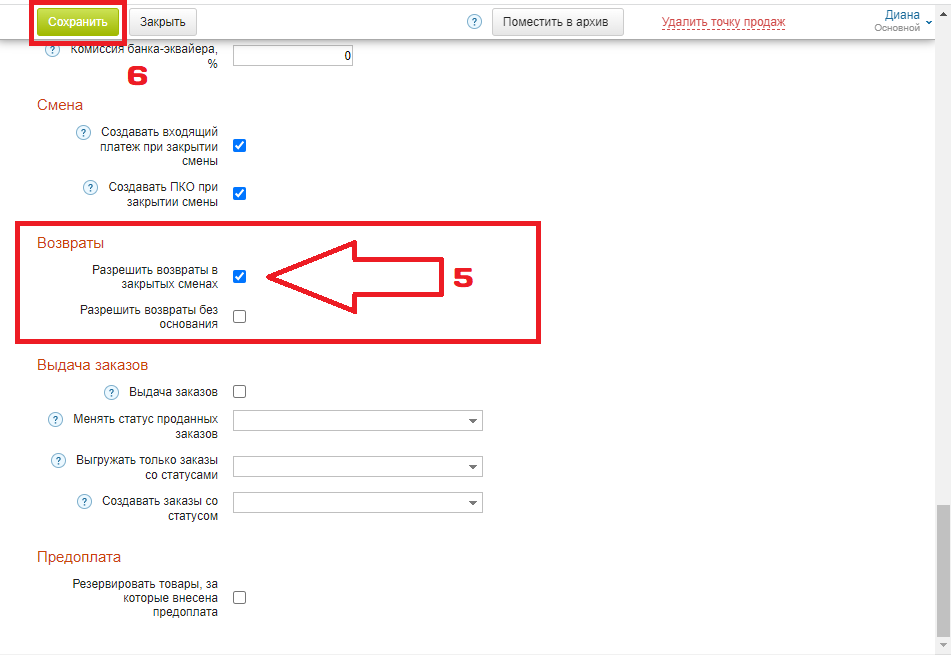Show help for Создавать заказы со статусом
The height and width of the screenshot is (655, 951).
(x=85, y=501)
